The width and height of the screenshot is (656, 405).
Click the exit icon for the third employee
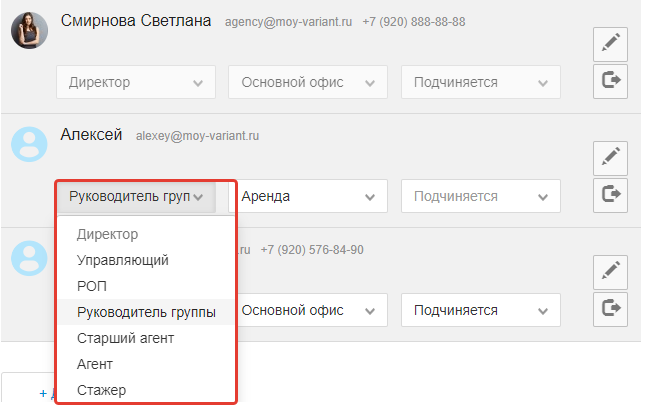click(610, 309)
